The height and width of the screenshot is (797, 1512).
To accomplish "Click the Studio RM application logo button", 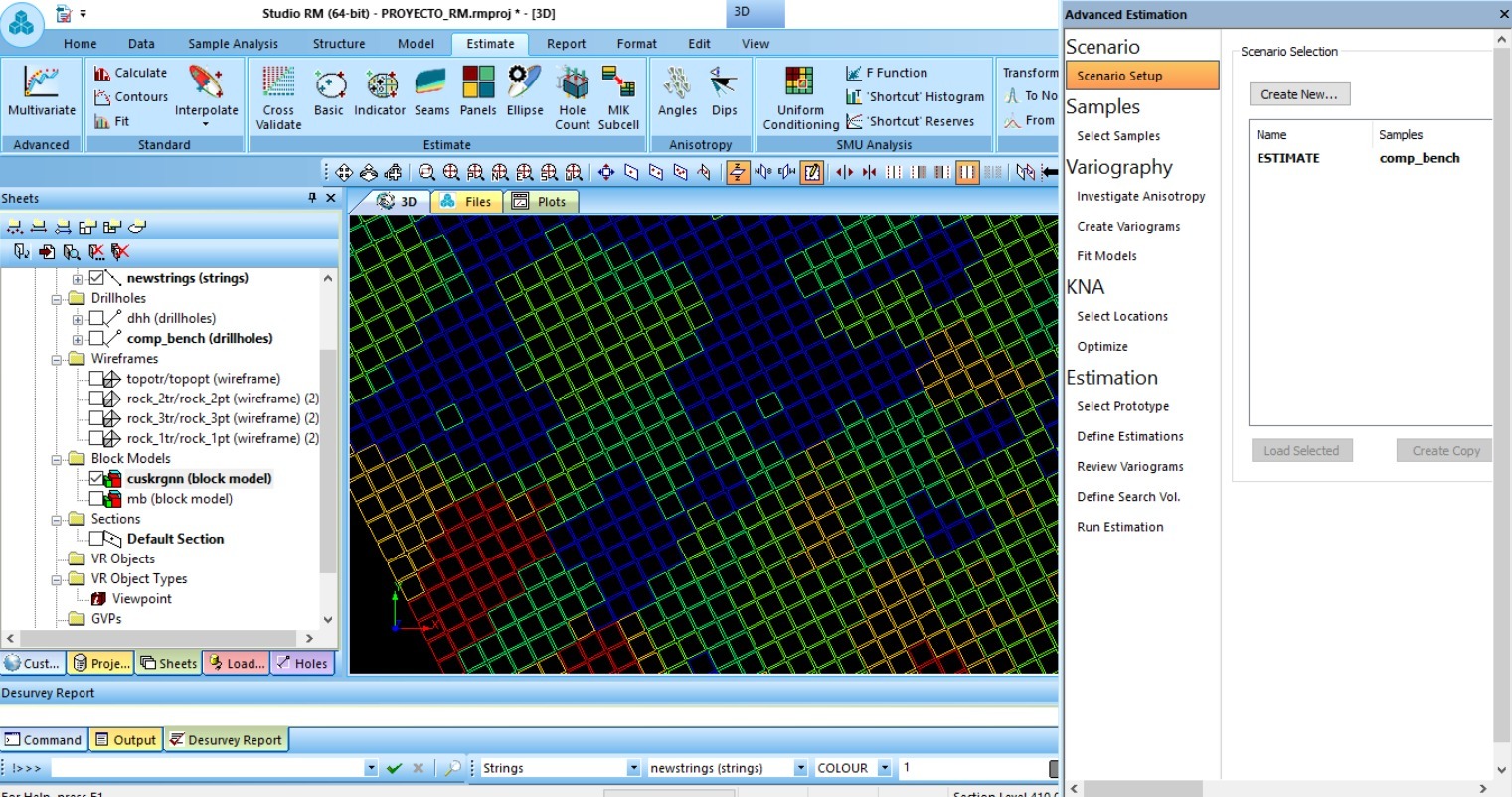I will [x=21, y=24].
